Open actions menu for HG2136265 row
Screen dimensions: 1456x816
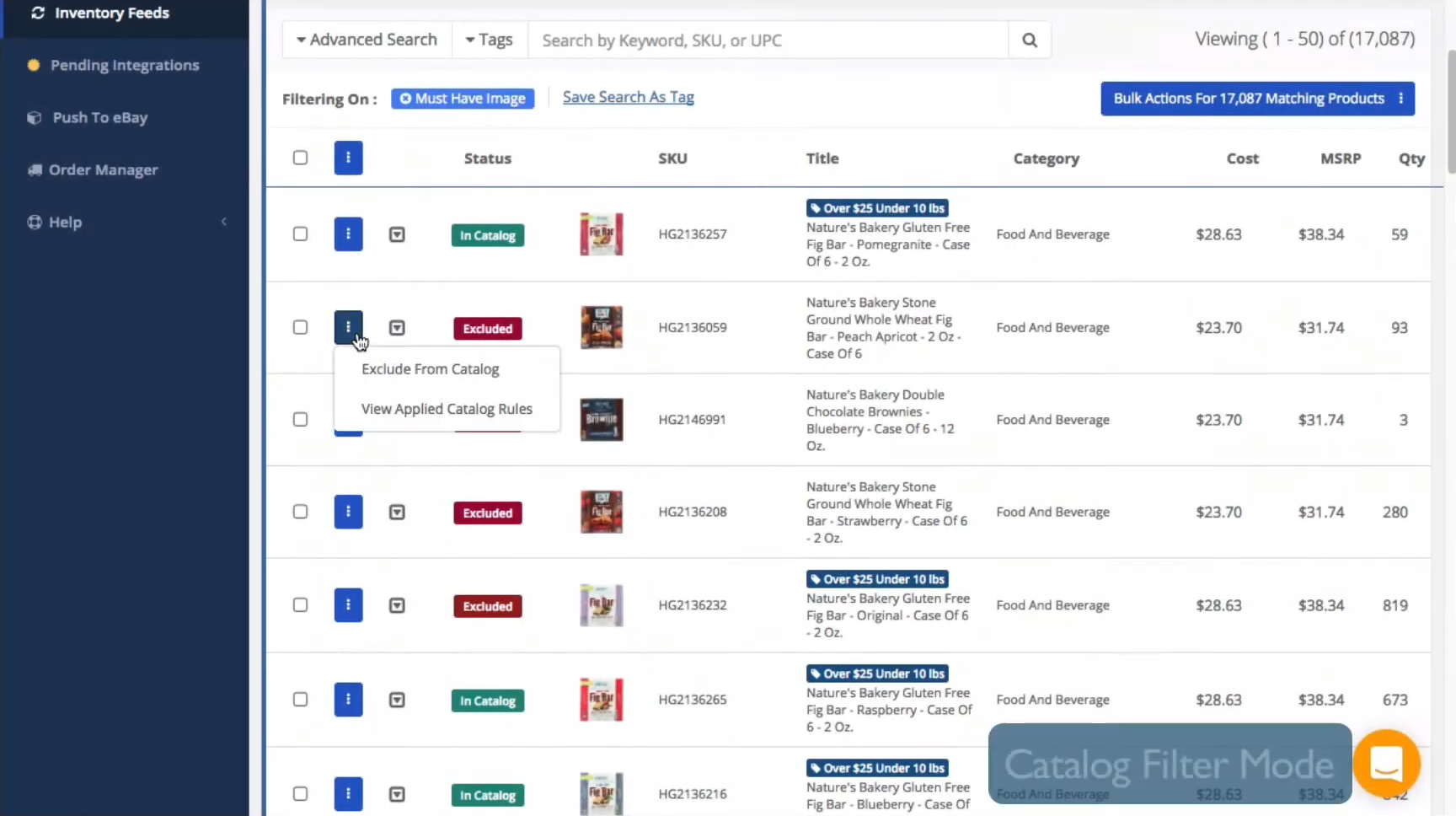tap(348, 699)
